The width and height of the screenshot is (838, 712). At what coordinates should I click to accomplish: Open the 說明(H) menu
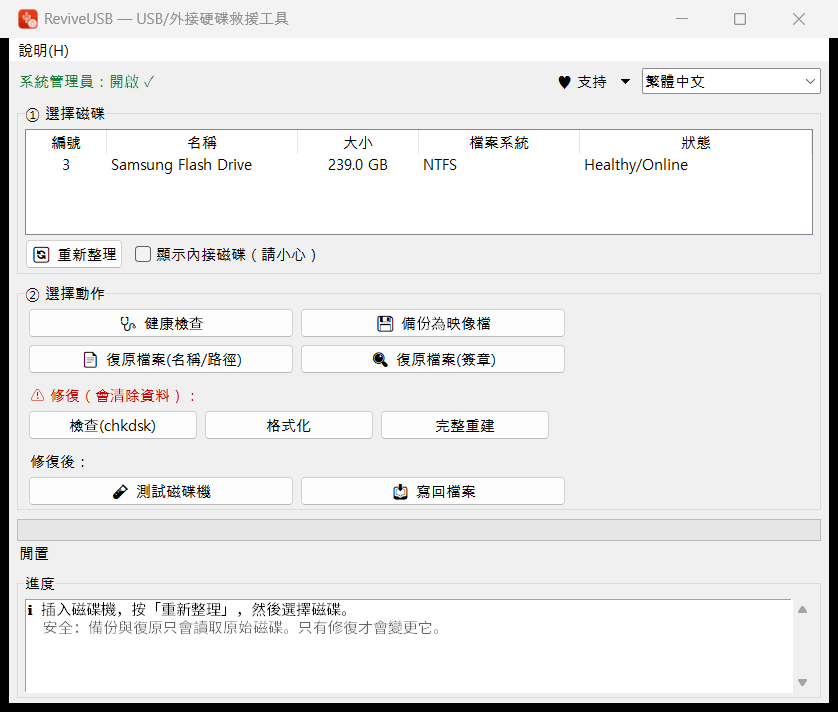click(44, 51)
